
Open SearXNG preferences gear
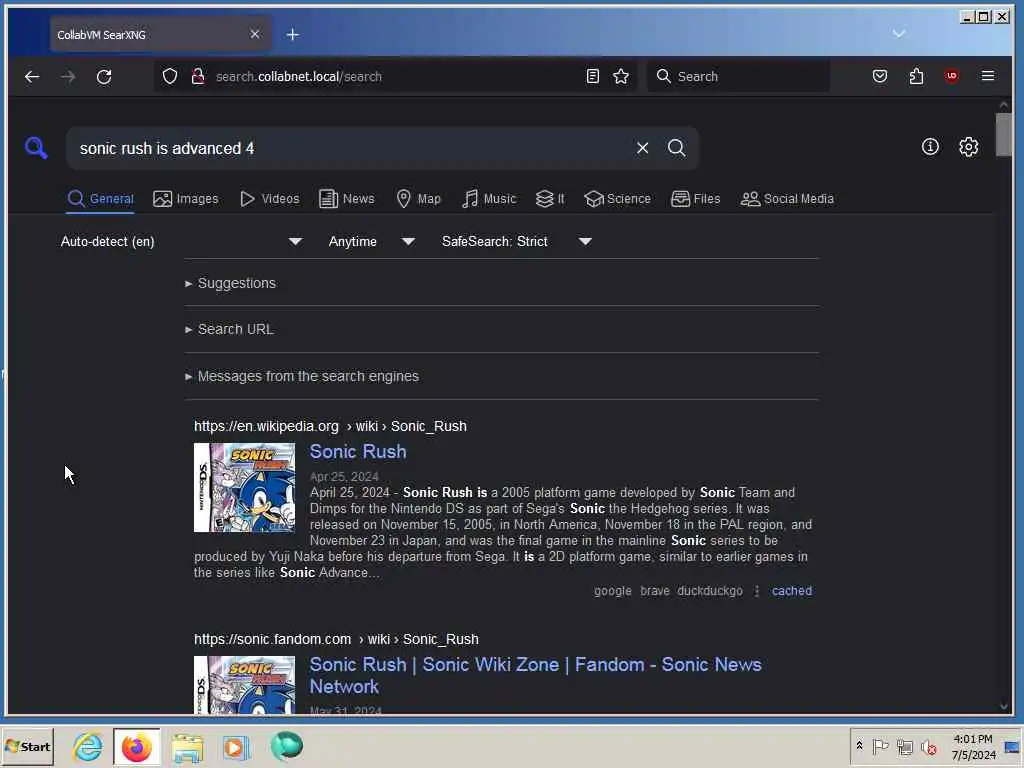(968, 146)
